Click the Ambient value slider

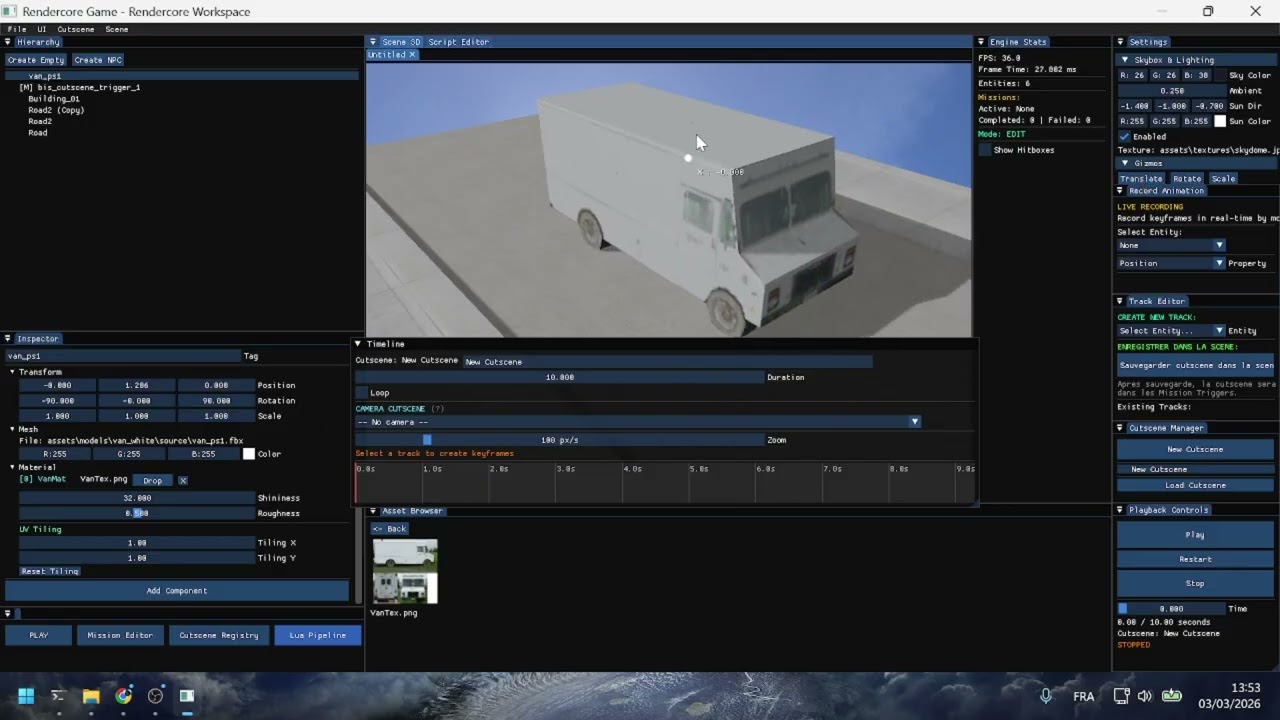(x=1171, y=91)
